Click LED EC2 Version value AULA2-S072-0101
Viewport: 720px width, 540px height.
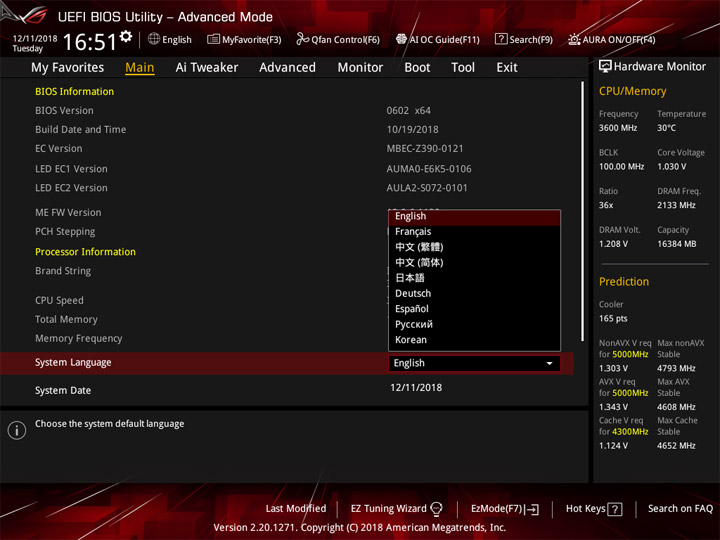pyautogui.click(x=427, y=188)
